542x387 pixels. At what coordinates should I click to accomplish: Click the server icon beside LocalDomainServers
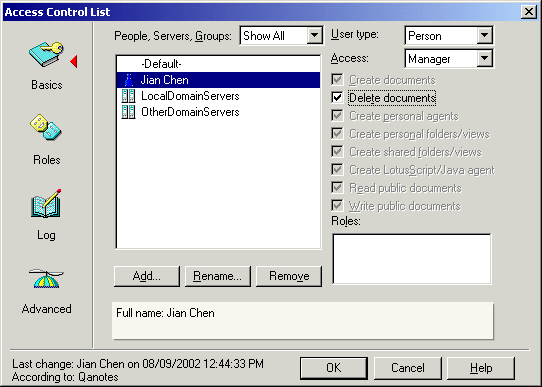click(129, 96)
